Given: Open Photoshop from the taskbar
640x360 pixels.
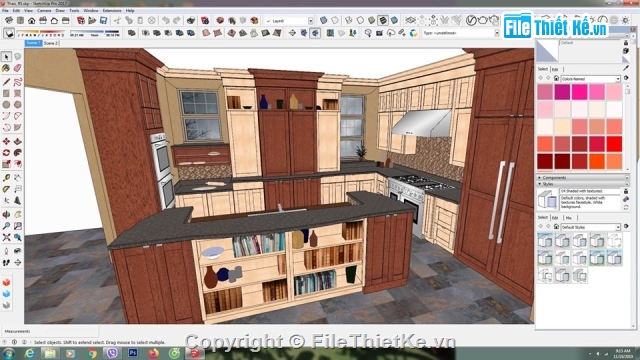Looking at the screenshot, I should (x=133, y=353).
